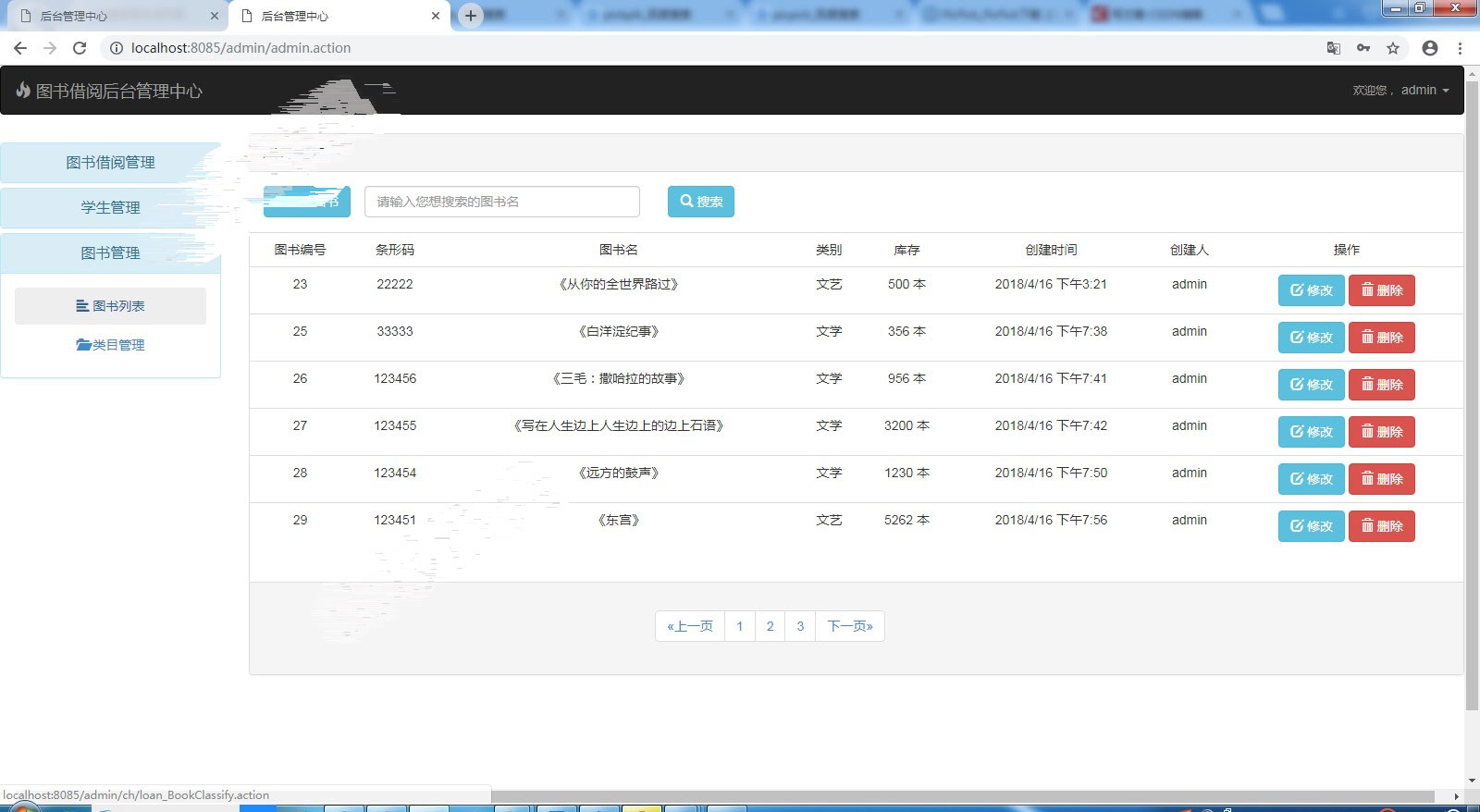Click the 搜索 search button

[700, 202]
